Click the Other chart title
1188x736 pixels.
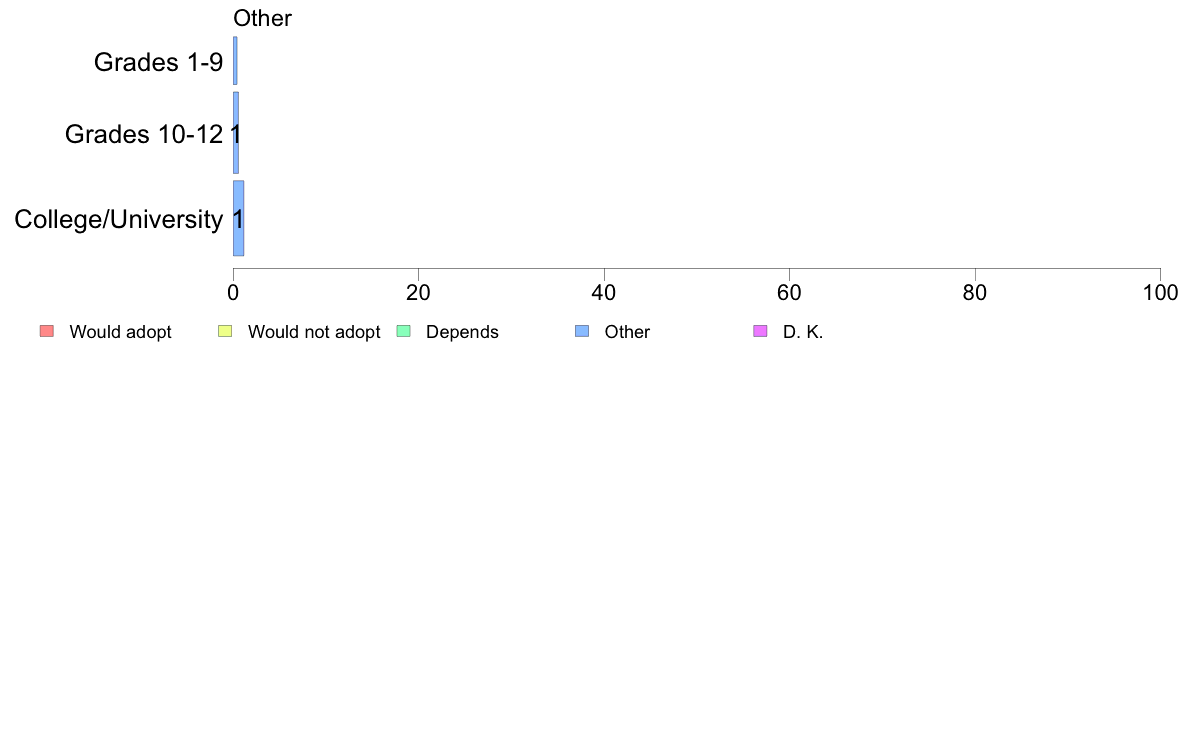pyautogui.click(x=262, y=18)
